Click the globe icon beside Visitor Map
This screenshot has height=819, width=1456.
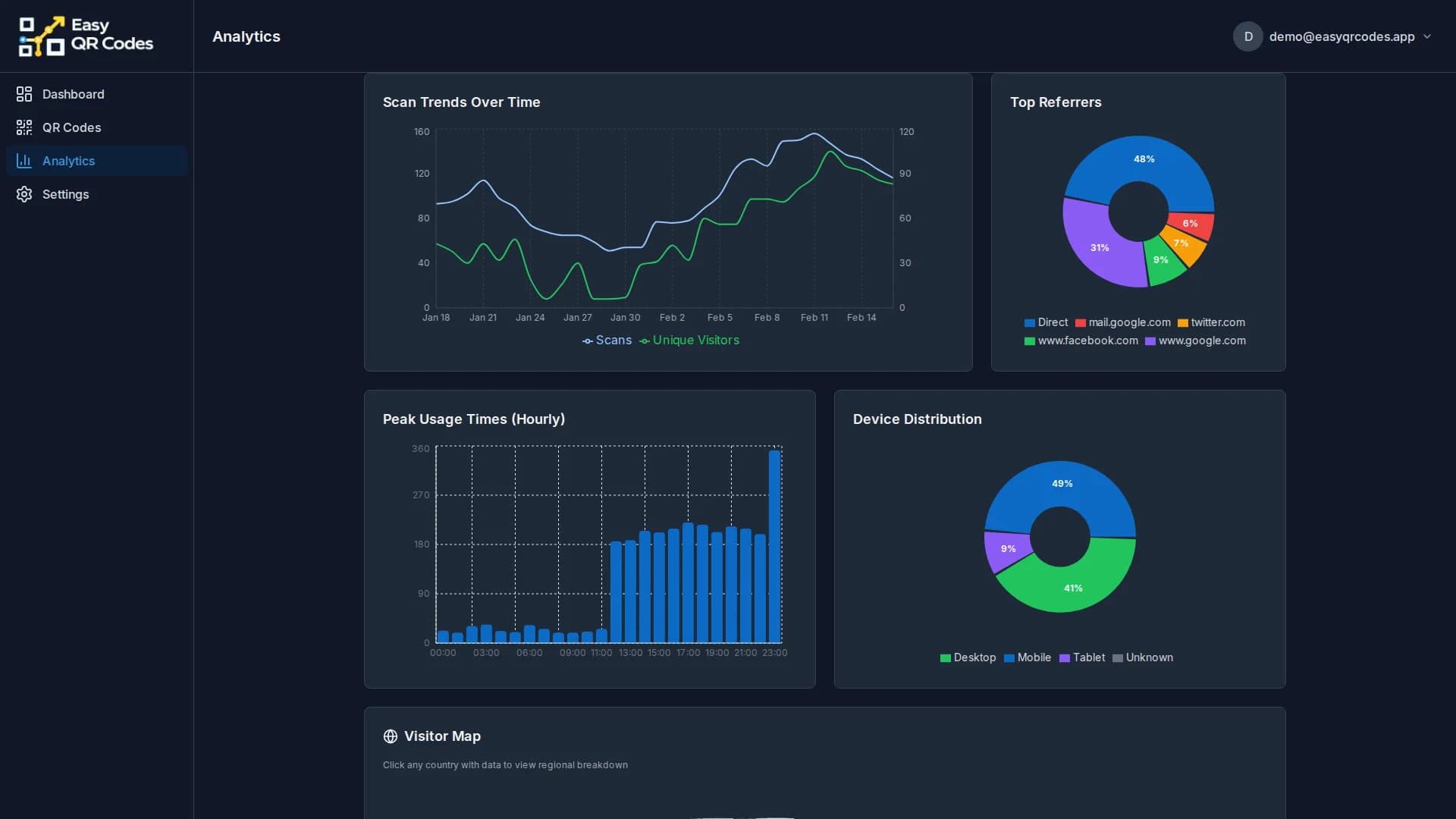[x=391, y=736]
